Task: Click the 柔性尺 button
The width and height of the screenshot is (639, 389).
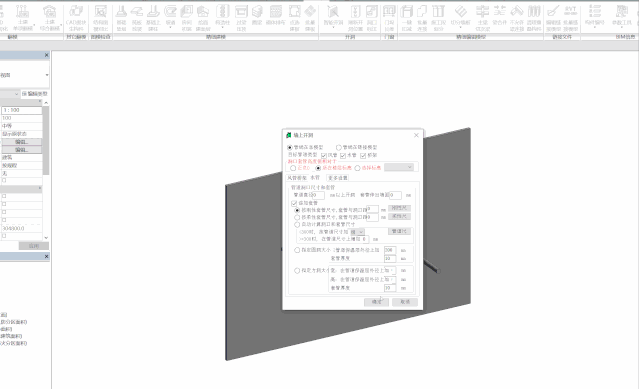Action: coord(399,216)
